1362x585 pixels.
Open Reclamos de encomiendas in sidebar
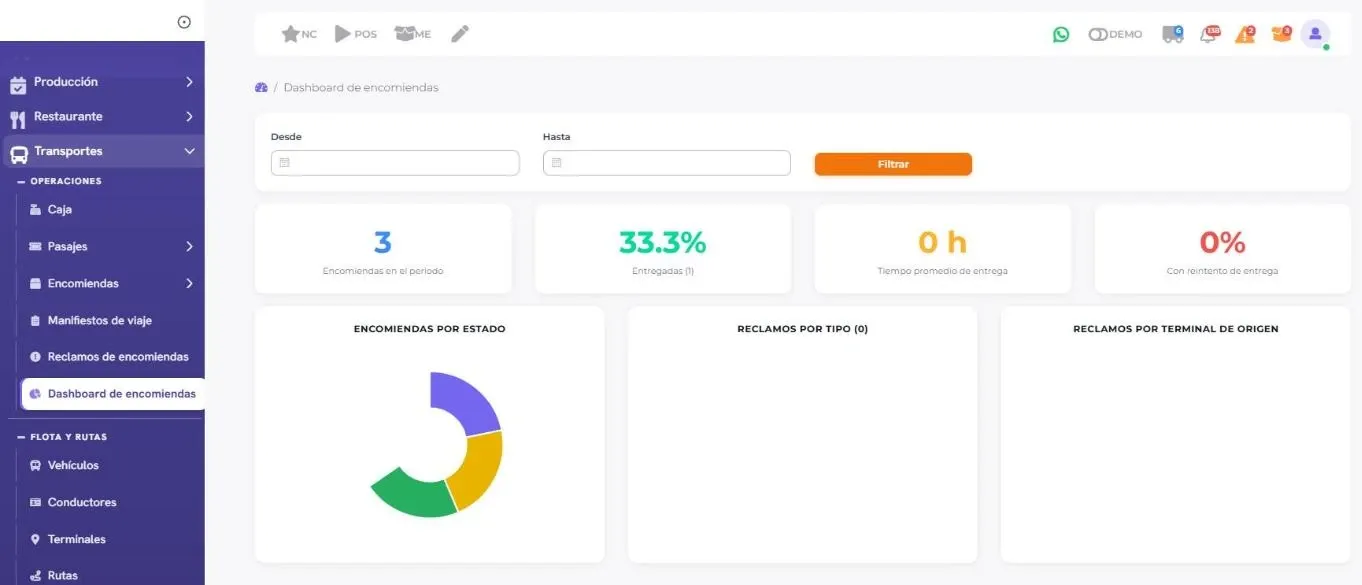coord(110,357)
